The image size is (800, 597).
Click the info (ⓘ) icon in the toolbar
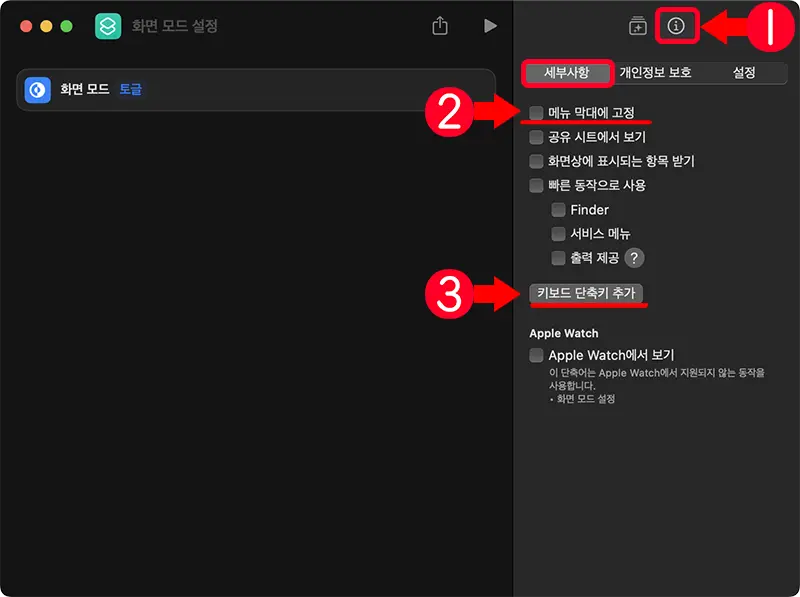(x=676, y=26)
